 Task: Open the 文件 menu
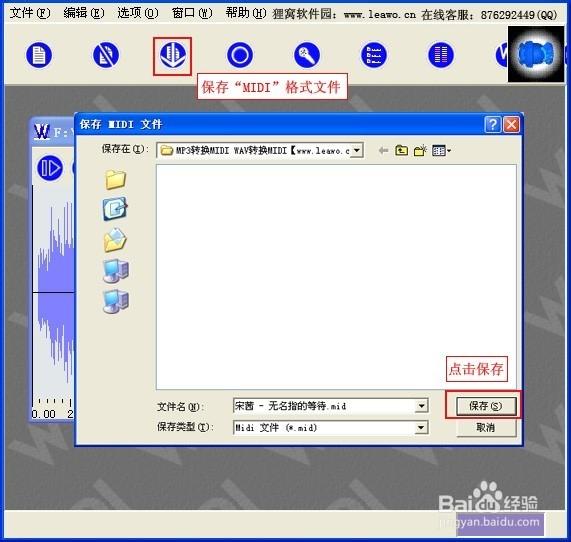coord(30,13)
